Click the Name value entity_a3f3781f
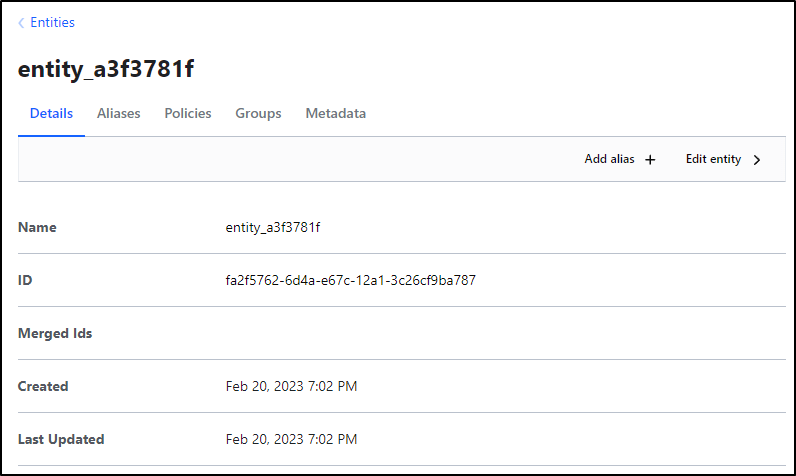Viewport: 796px width, 476px height. (273, 227)
